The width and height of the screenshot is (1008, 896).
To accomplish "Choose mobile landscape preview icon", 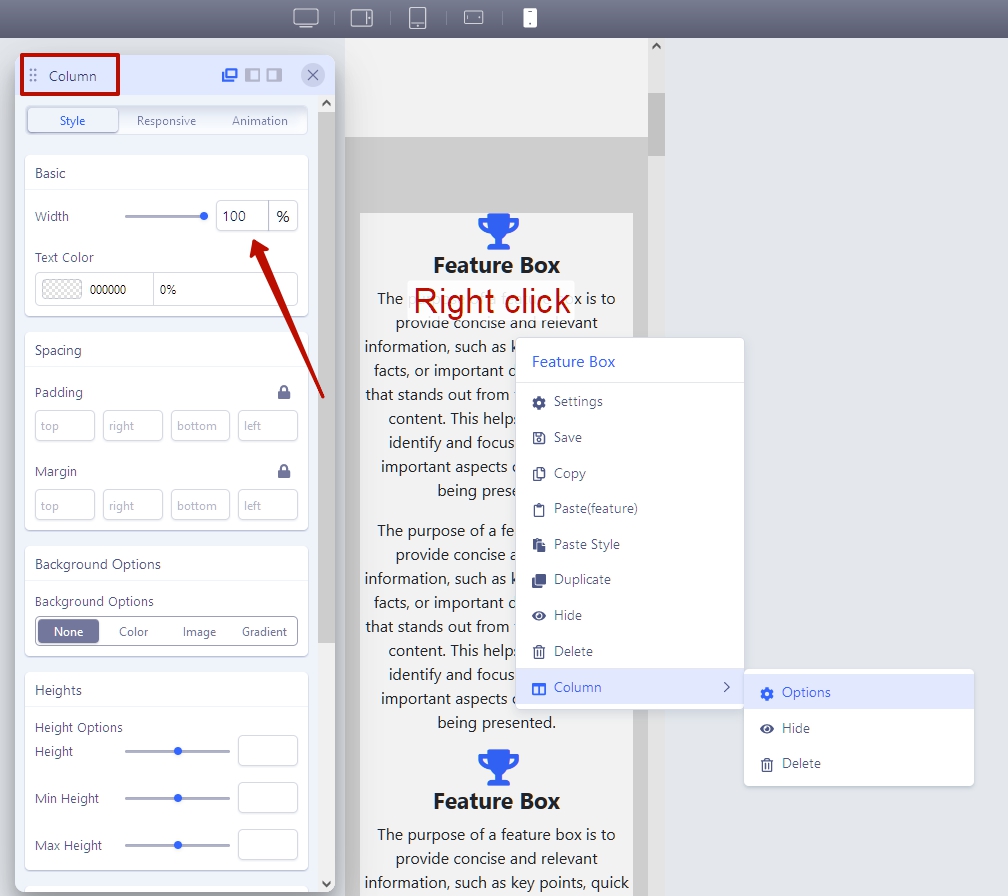I will tap(474, 18).
